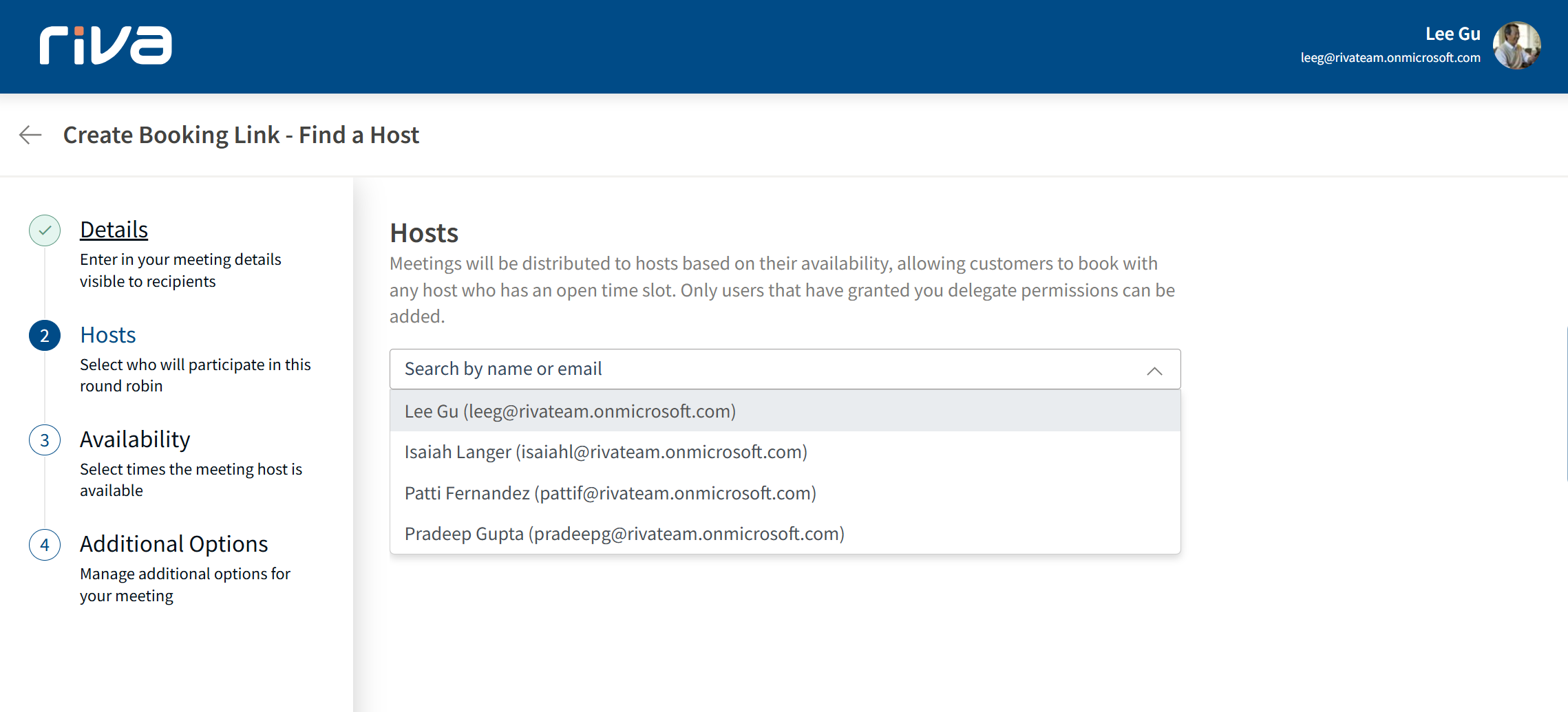The height and width of the screenshot is (712, 1568).
Task: Go back using the left arrow icon
Action: tap(30, 135)
